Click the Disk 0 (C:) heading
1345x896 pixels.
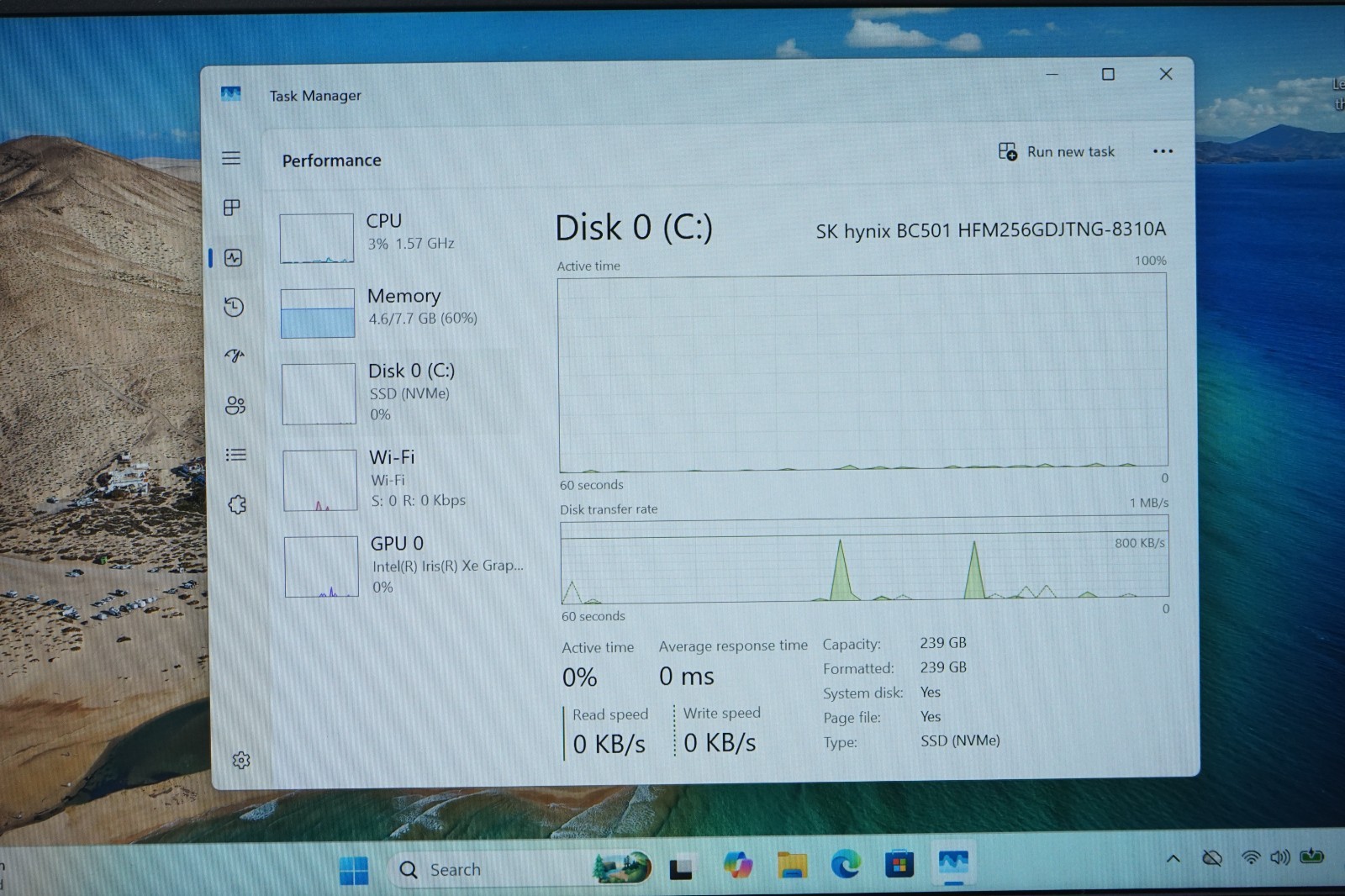(634, 228)
